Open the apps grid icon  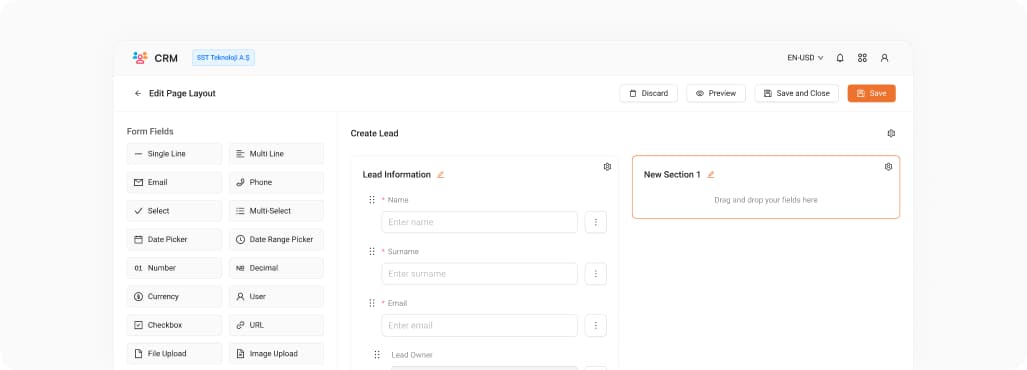pyautogui.click(x=862, y=58)
